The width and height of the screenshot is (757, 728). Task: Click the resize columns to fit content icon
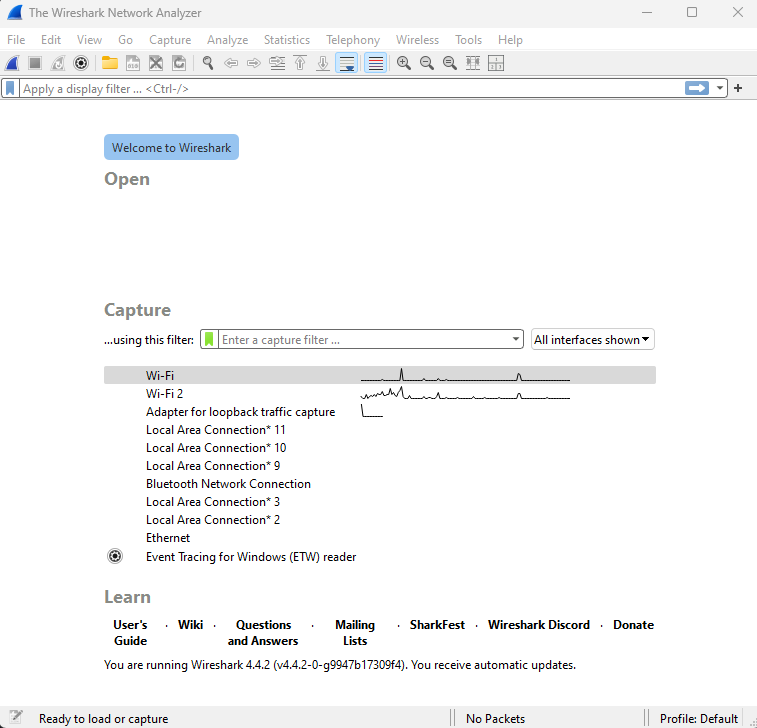[x=473, y=63]
